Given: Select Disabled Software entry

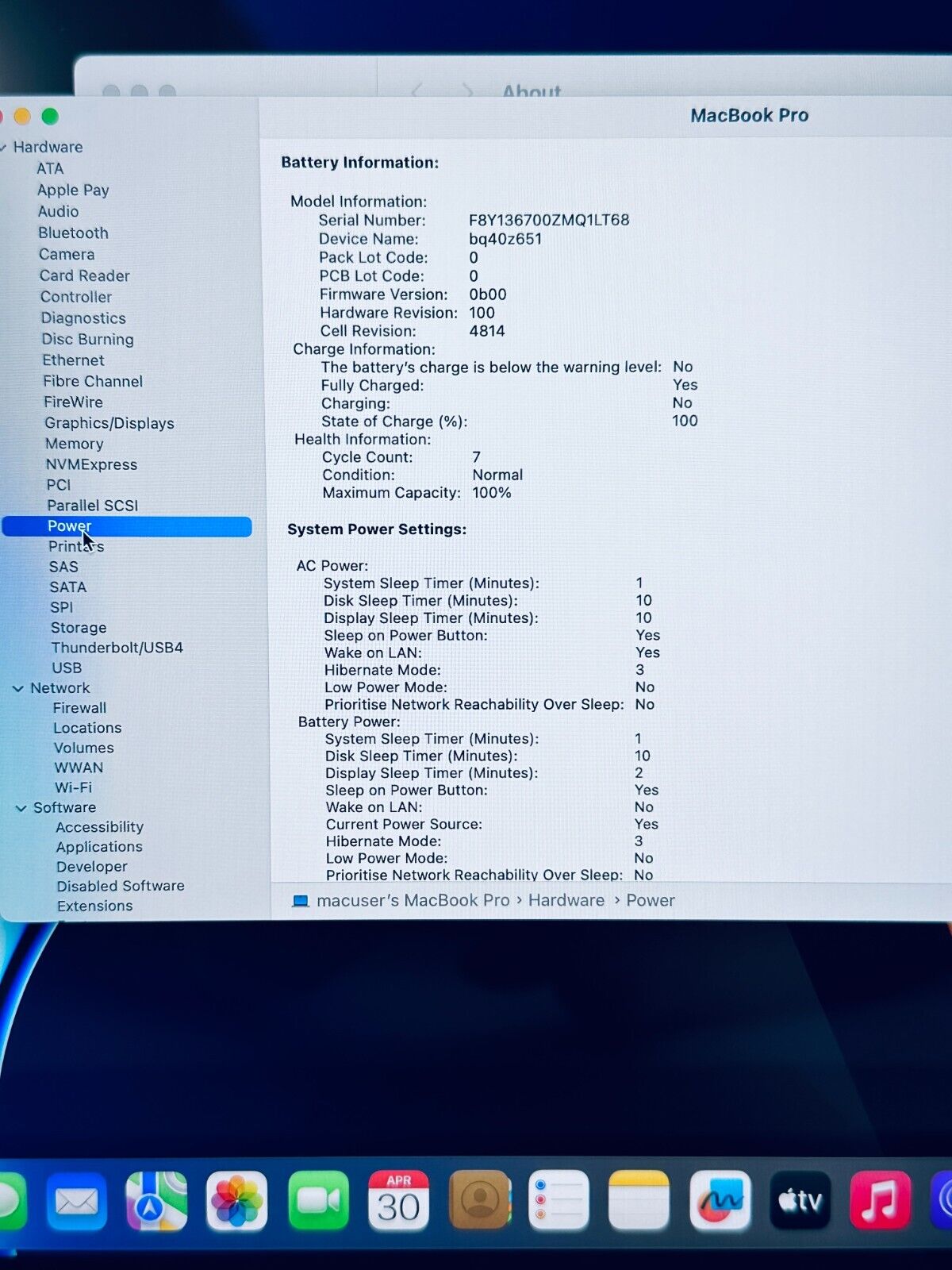Looking at the screenshot, I should pos(121,886).
